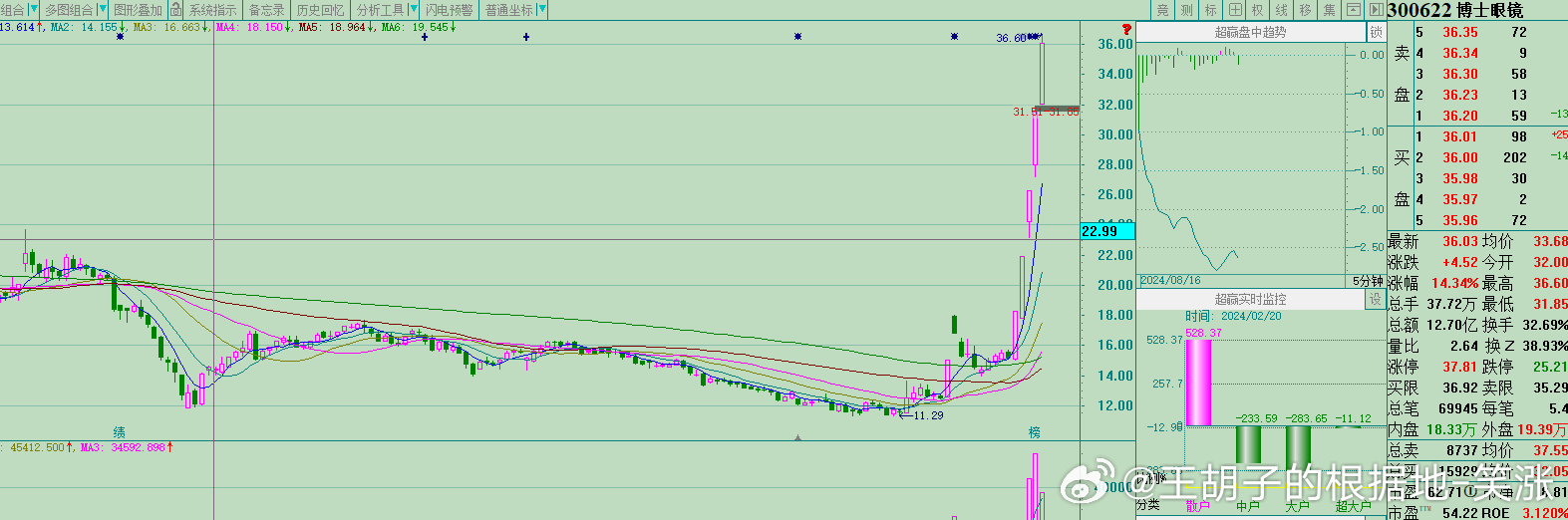Click the red question mark icon
This screenshot has width=1568, height=520.
[x=1126, y=30]
